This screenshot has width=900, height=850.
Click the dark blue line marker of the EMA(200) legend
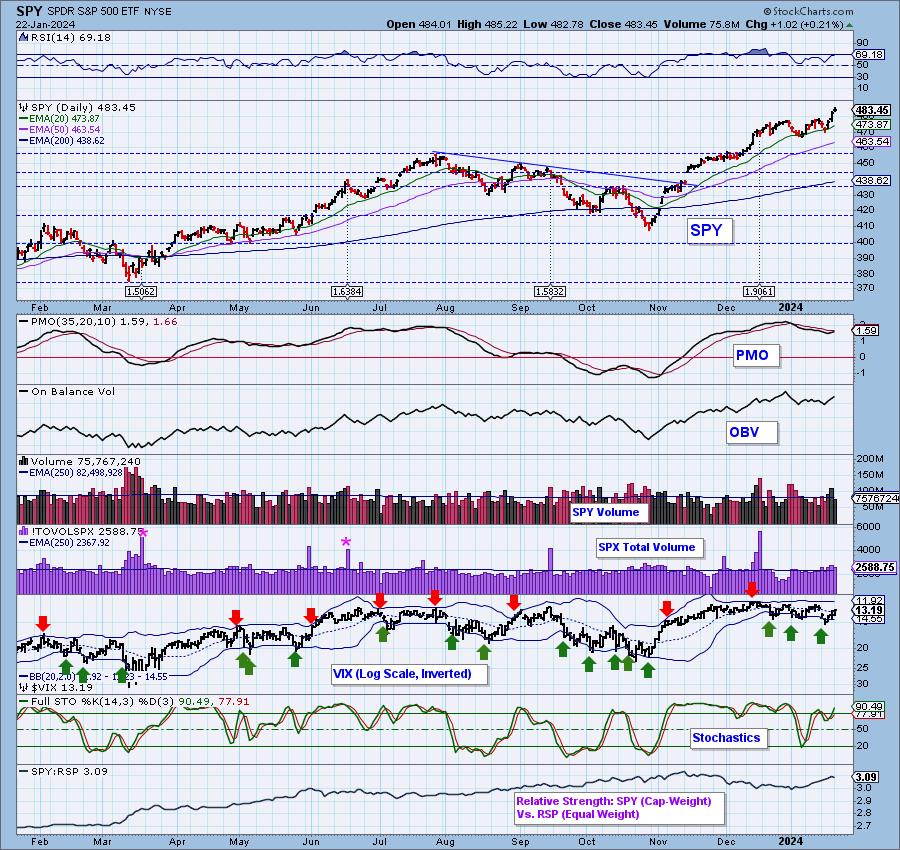[24, 141]
